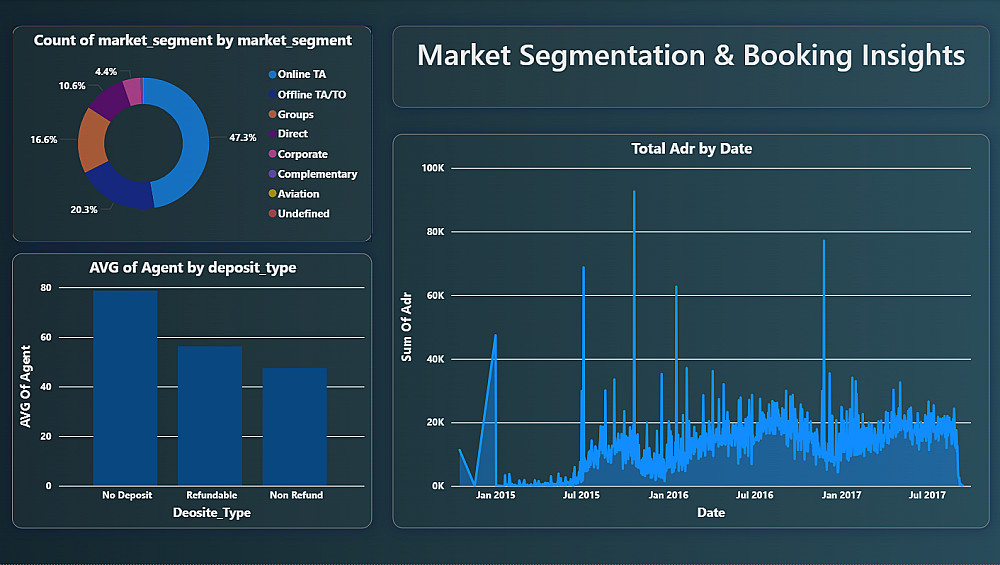Click the Refundable bar
The height and width of the screenshot is (565, 1000).
(x=210, y=416)
